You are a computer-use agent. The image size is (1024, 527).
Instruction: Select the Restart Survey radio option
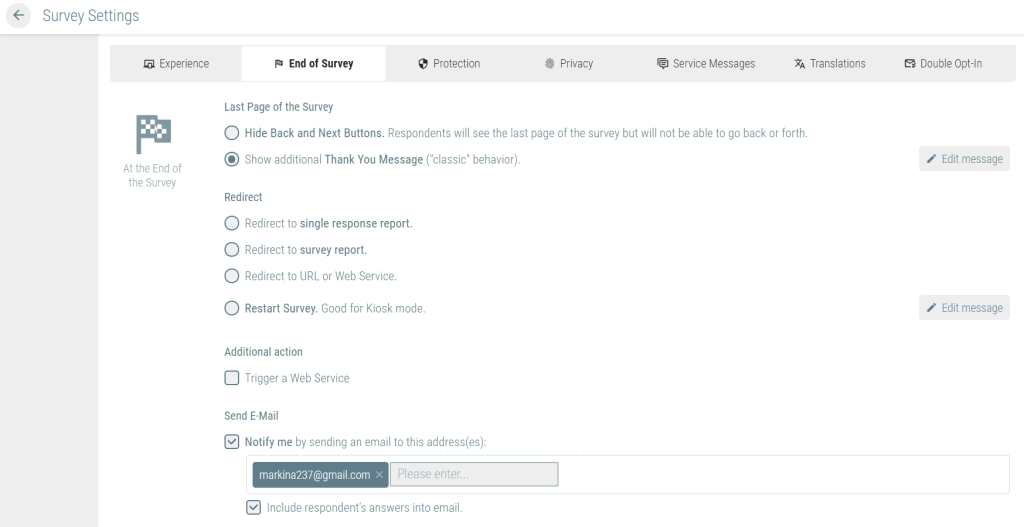pos(232,308)
